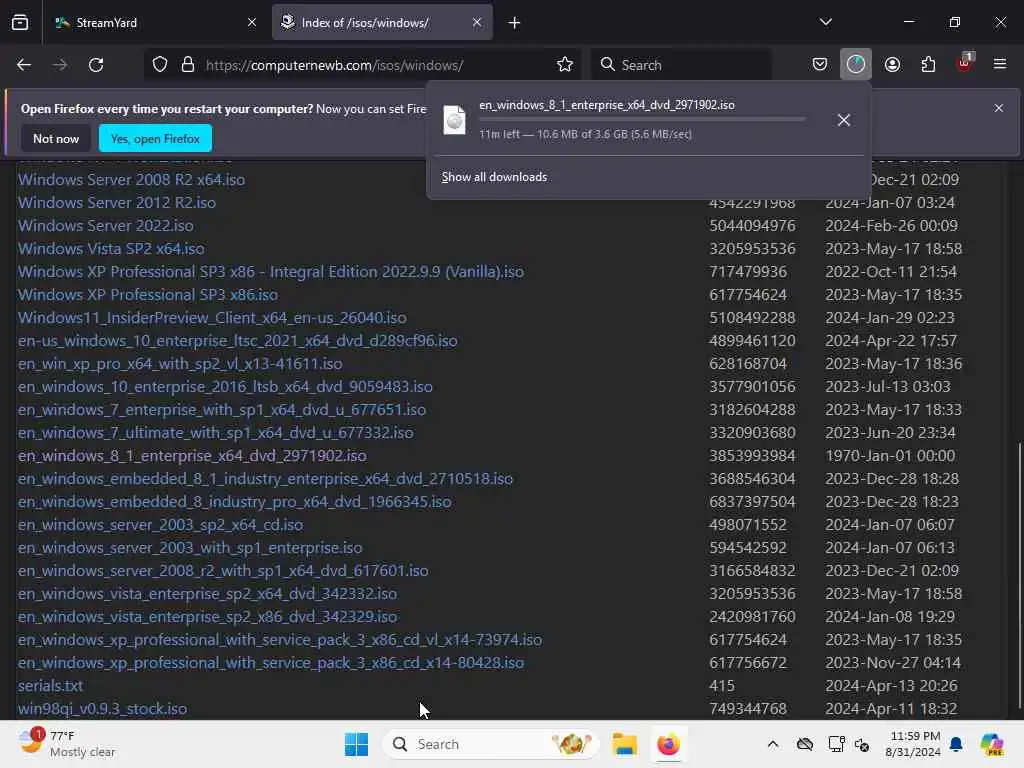This screenshot has height=768, width=1024.
Task: Open a new tab with plus button
Action: tap(515, 23)
